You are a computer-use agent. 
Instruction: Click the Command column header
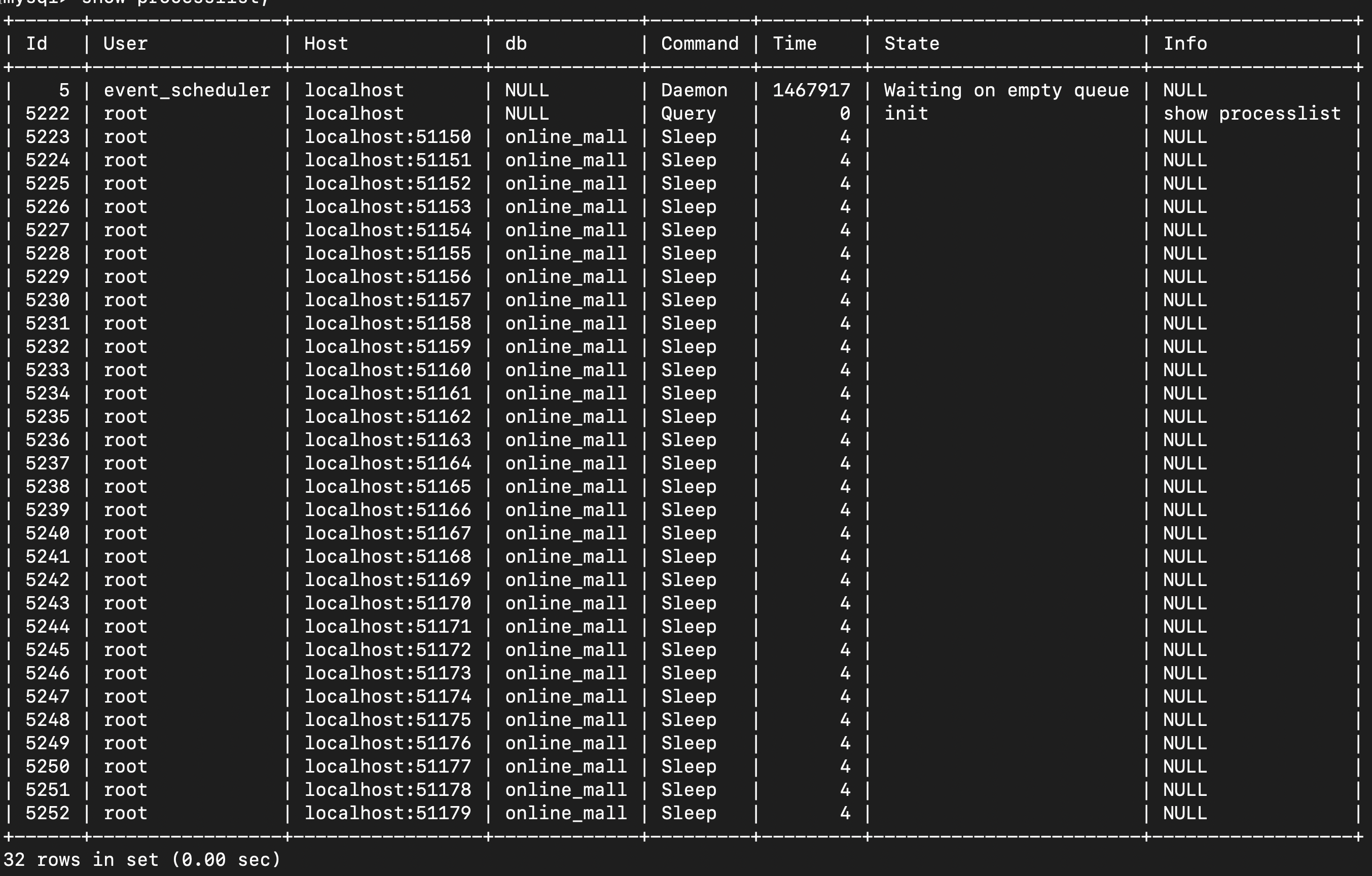(x=700, y=44)
